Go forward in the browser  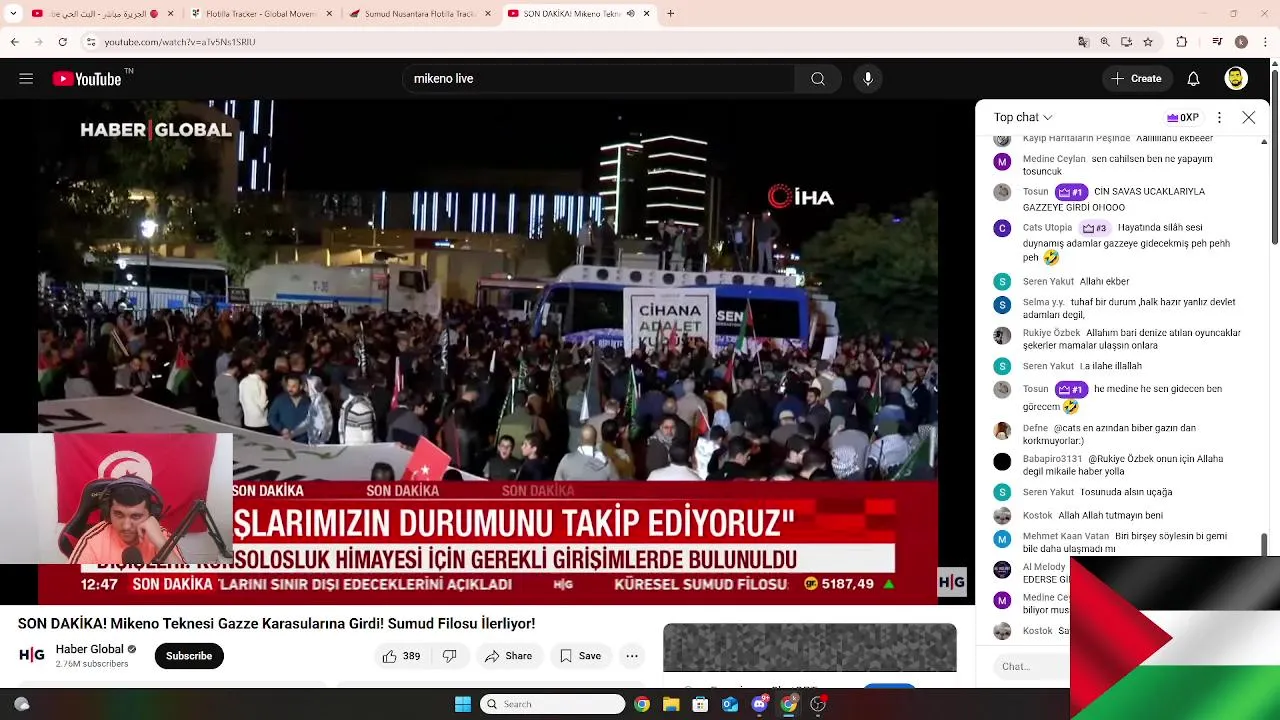(38, 42)
